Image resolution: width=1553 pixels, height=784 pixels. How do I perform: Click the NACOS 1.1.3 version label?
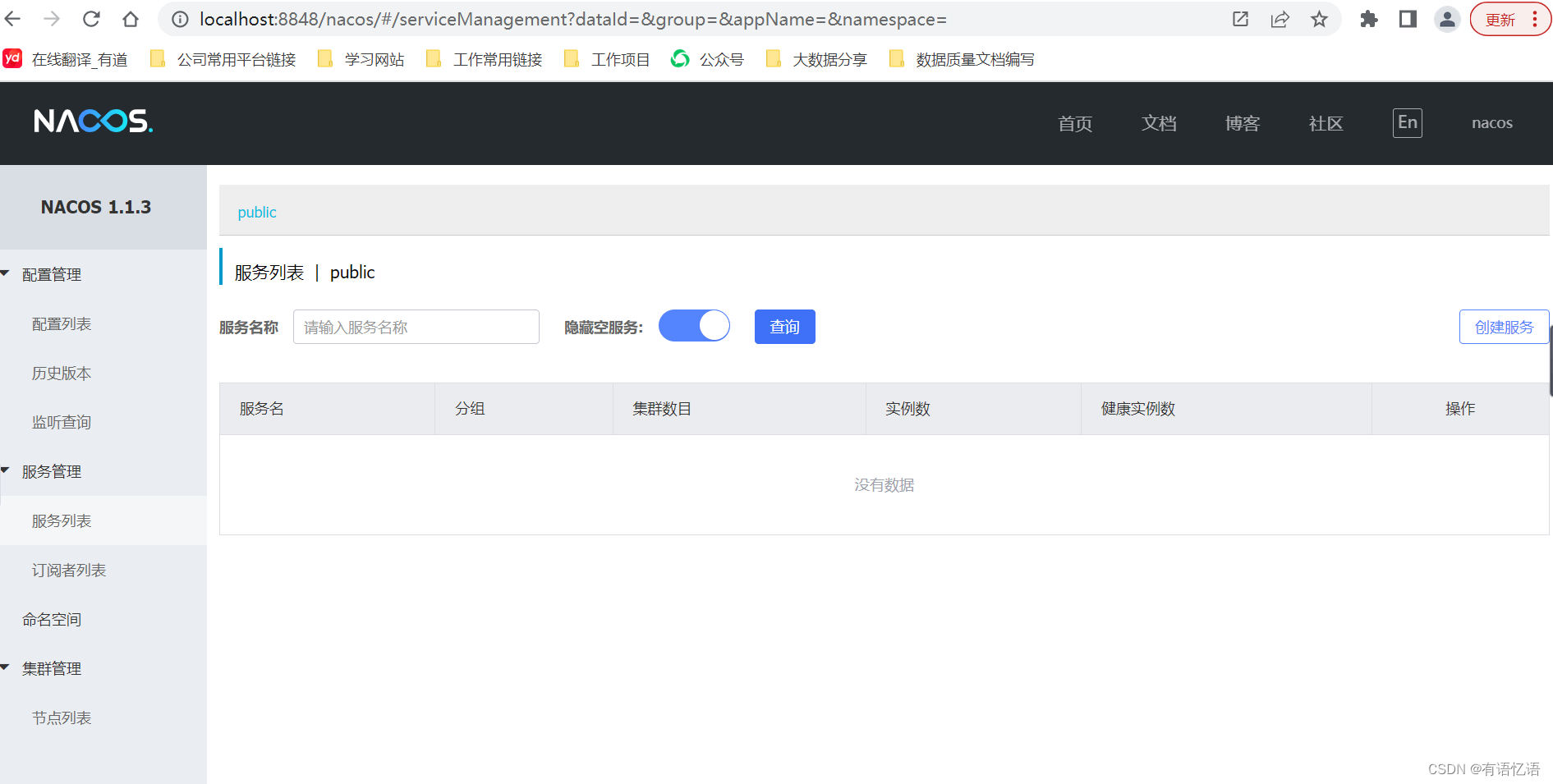96,207
